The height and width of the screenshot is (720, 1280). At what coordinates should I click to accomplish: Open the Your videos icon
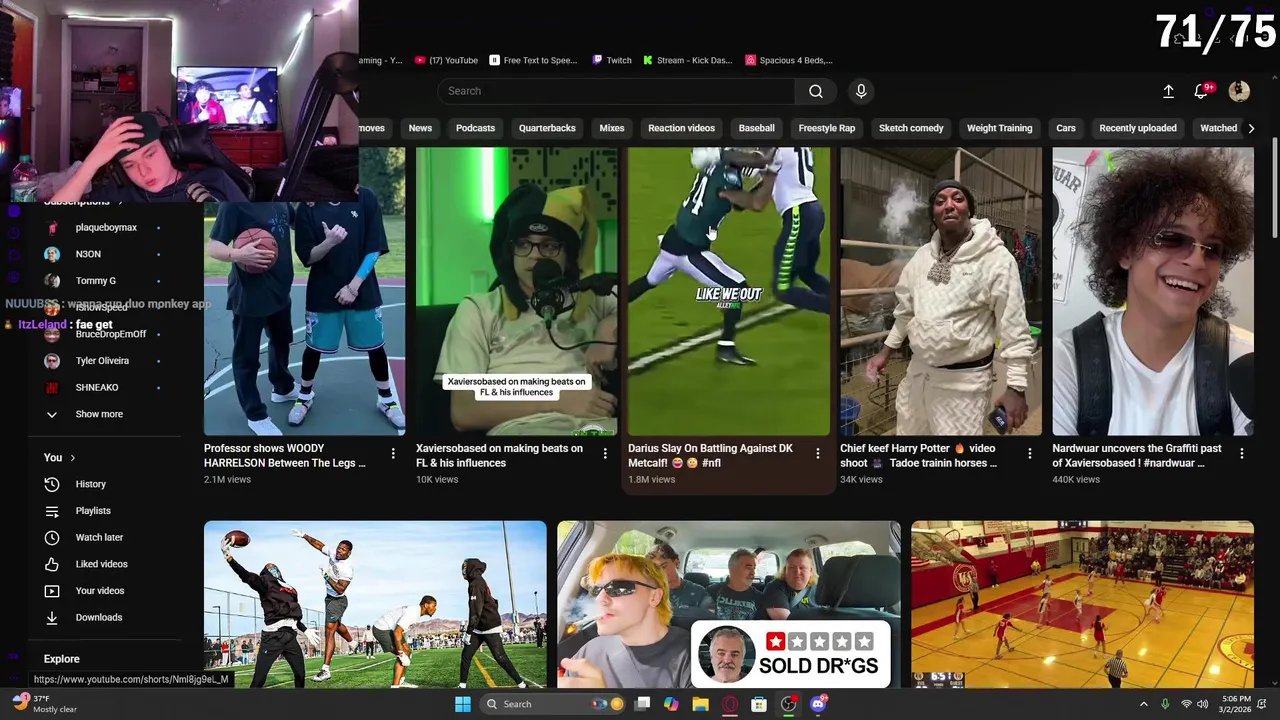52,591
